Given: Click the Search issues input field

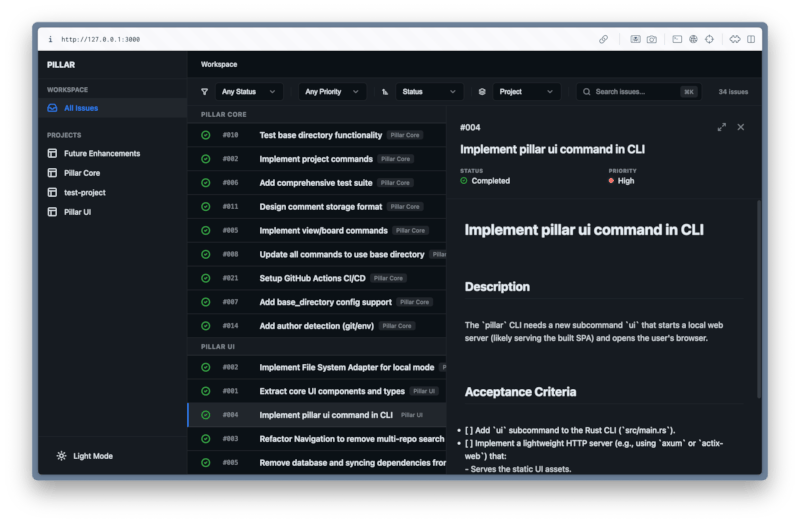Looking at the screenshot, I should tap(635, 92).
